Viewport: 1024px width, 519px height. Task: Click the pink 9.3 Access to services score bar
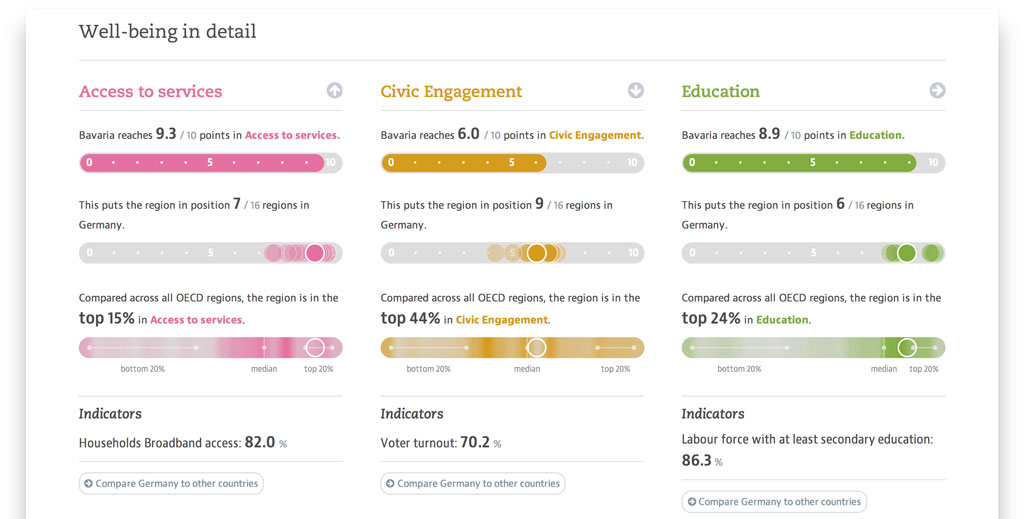pyautogui.click(x=202, y=163)
